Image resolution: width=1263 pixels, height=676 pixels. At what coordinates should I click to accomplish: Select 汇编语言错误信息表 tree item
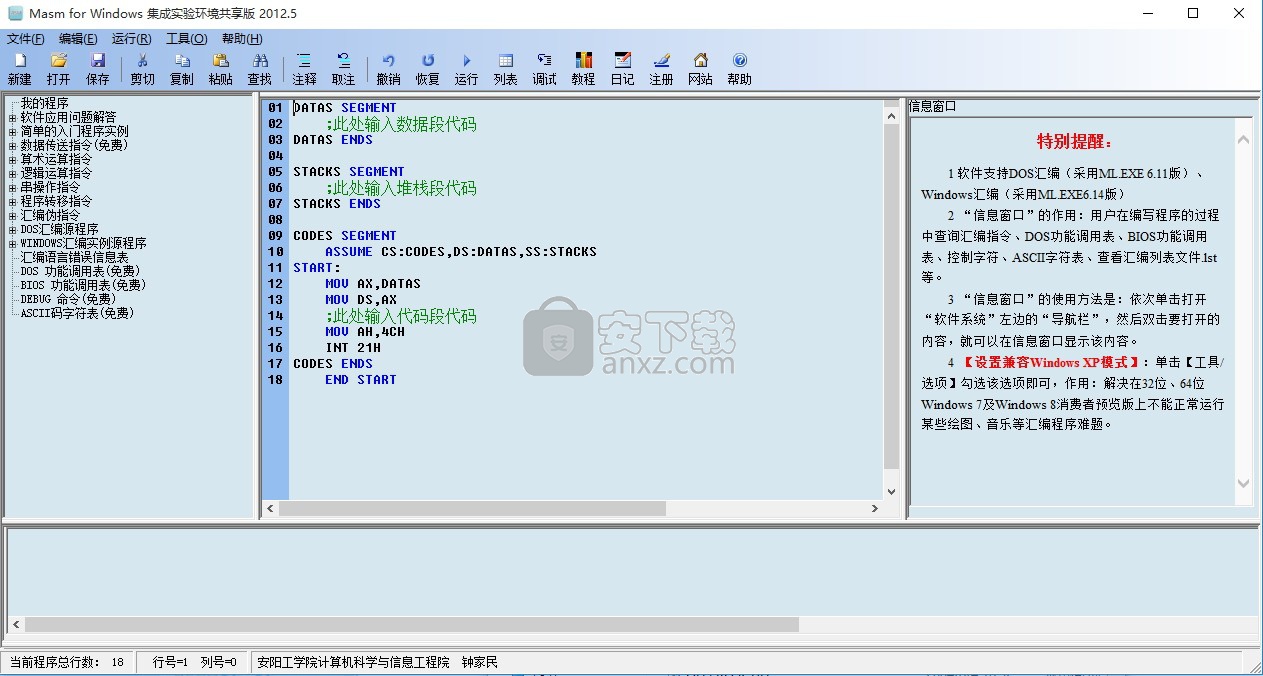[75, 257]
